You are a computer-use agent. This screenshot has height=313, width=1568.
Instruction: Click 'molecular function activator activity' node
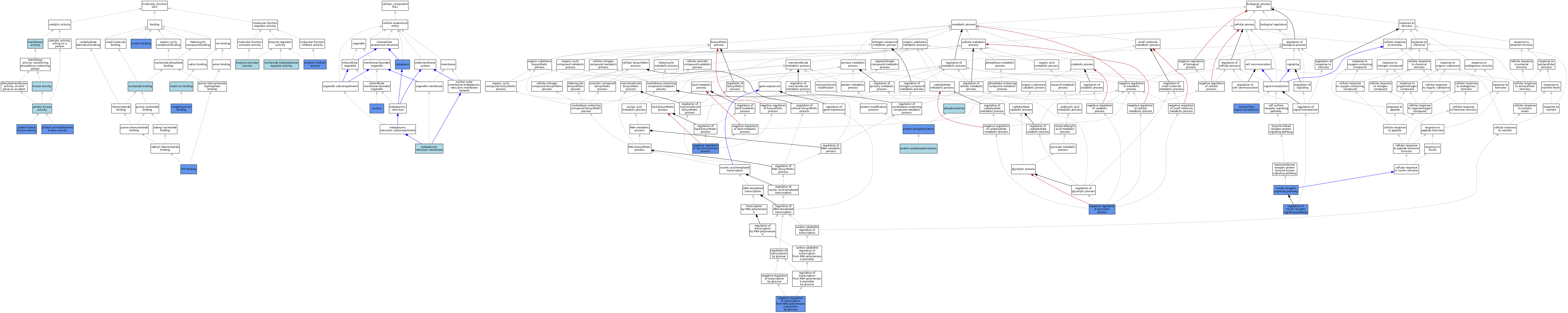[249, 44]
